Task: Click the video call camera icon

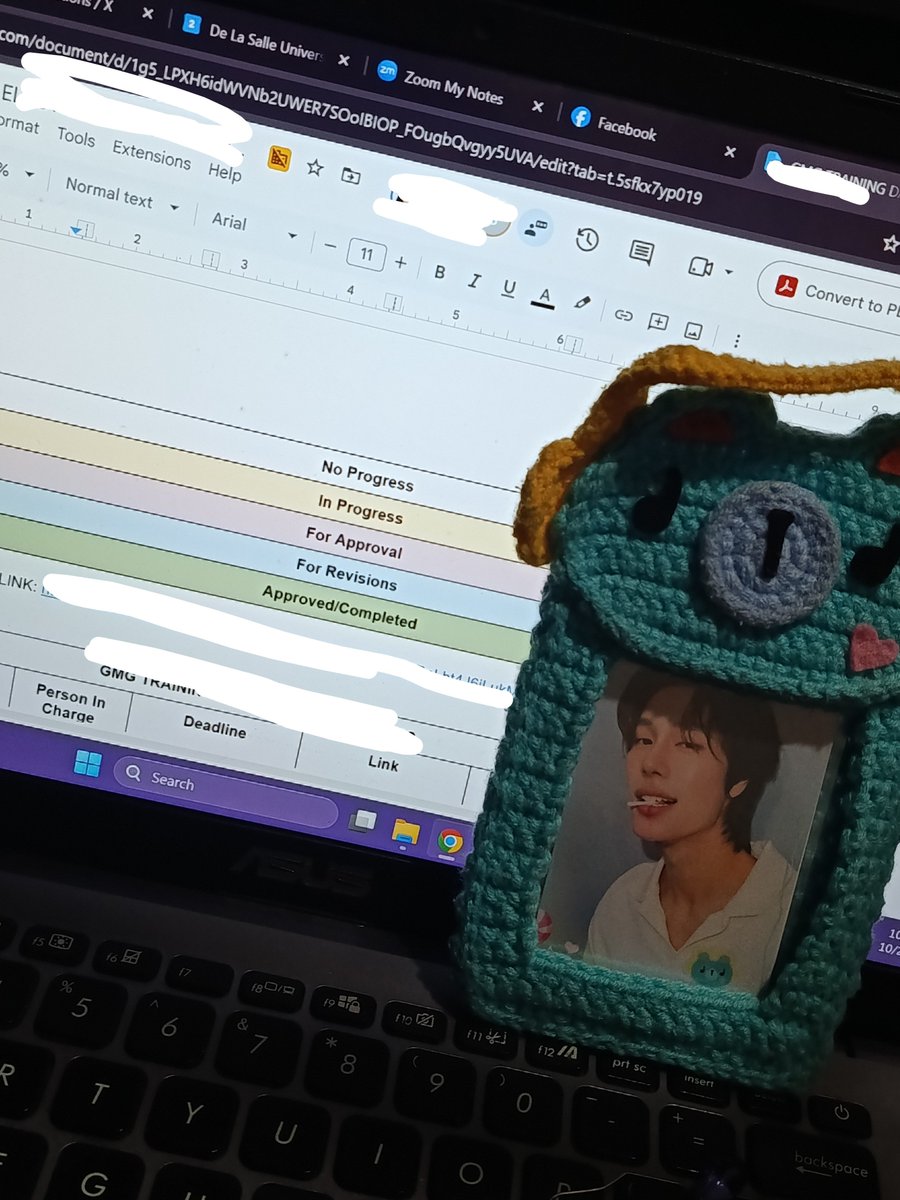Action: pos(699,267)
